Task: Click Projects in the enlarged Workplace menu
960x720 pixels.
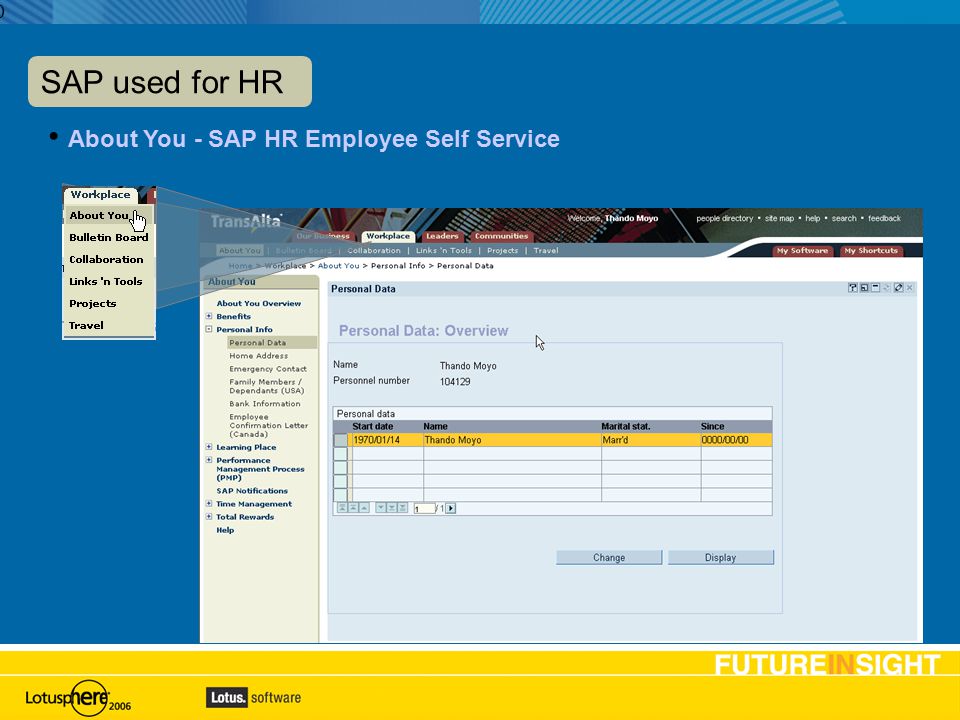Action: [x=92, y=304]
